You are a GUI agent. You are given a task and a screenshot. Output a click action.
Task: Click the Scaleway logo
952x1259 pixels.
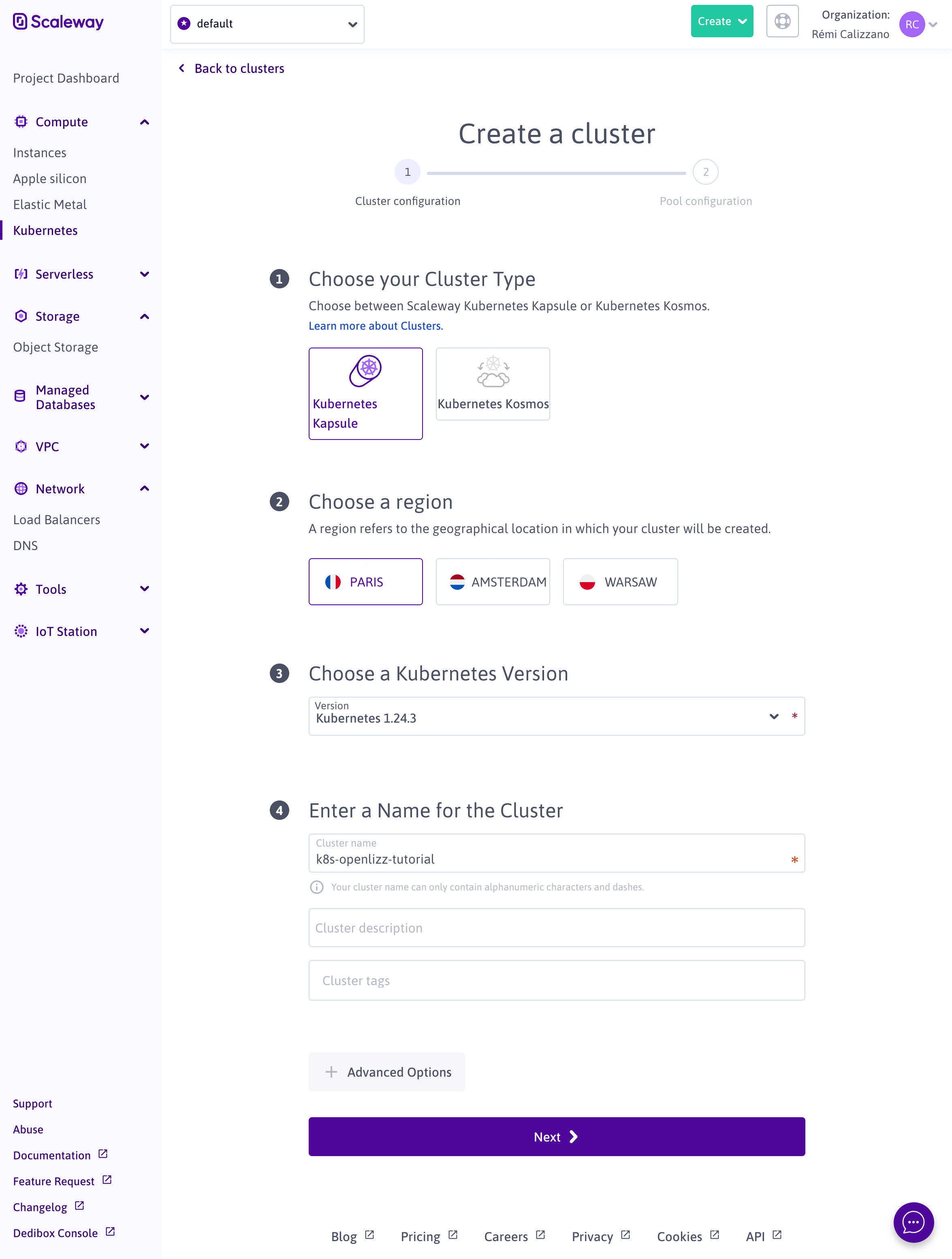coord(58,22)
